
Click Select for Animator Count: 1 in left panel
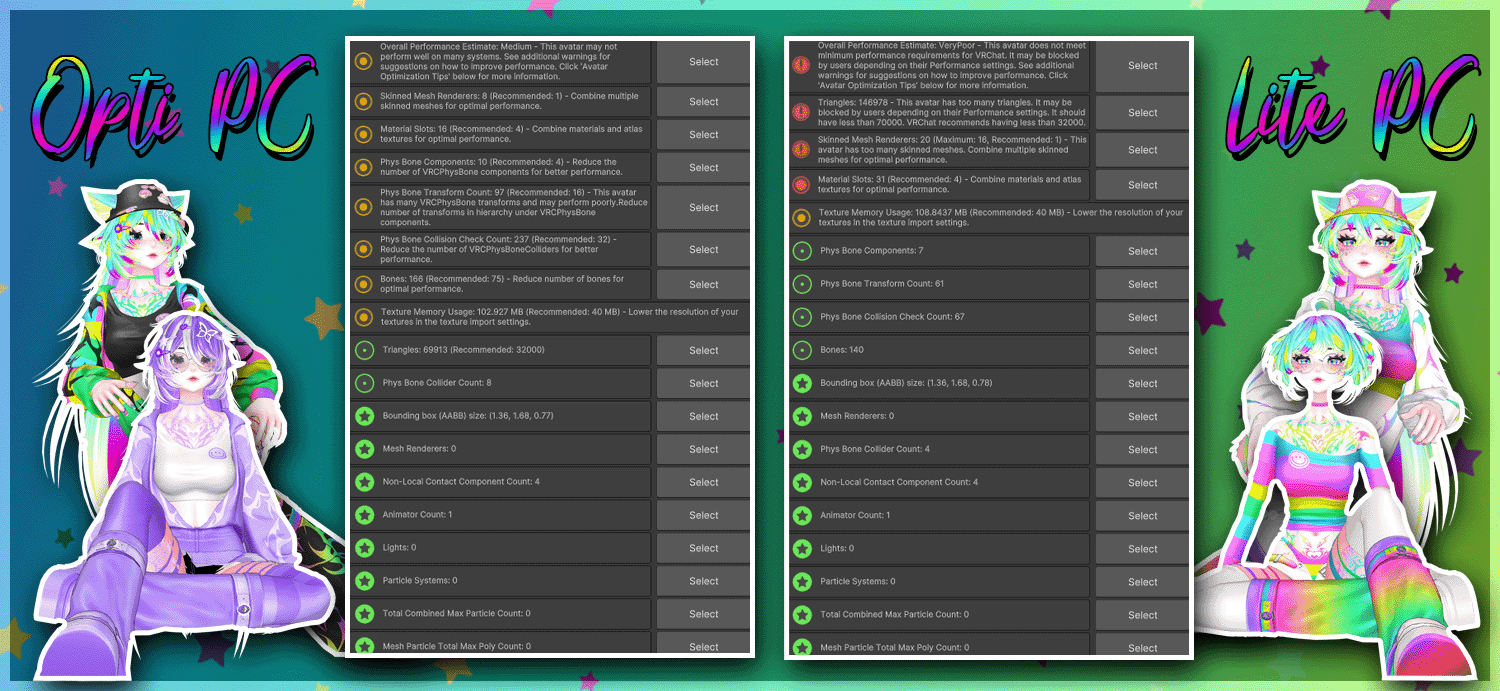coord(703,516)
